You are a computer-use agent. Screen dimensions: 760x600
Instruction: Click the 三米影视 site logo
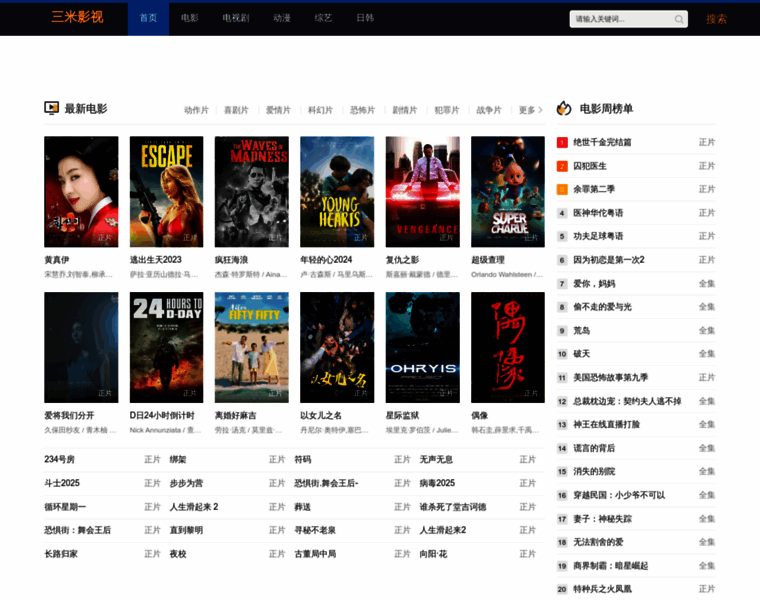pos(78,17)
